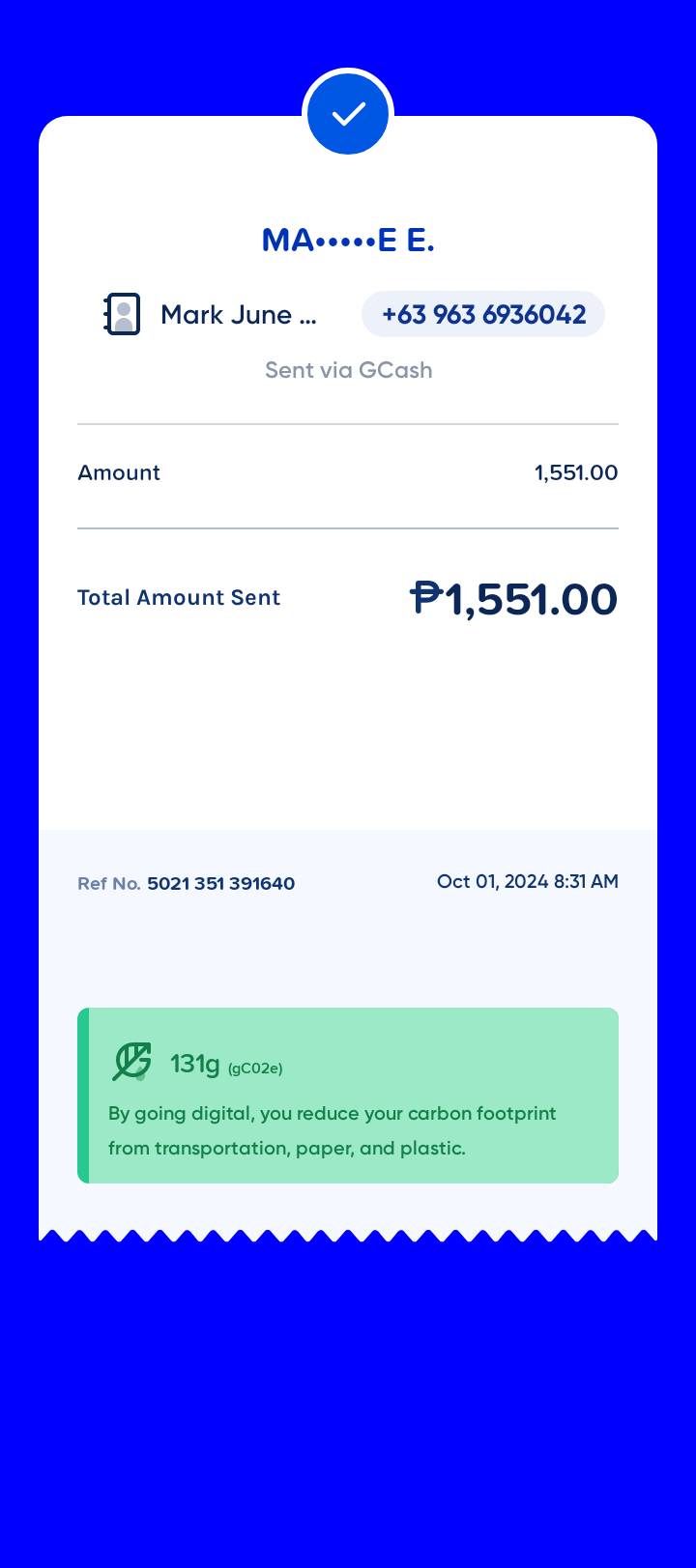
Task: Click the dark green banner accent bar
Action: click(x=83, y=1096)
